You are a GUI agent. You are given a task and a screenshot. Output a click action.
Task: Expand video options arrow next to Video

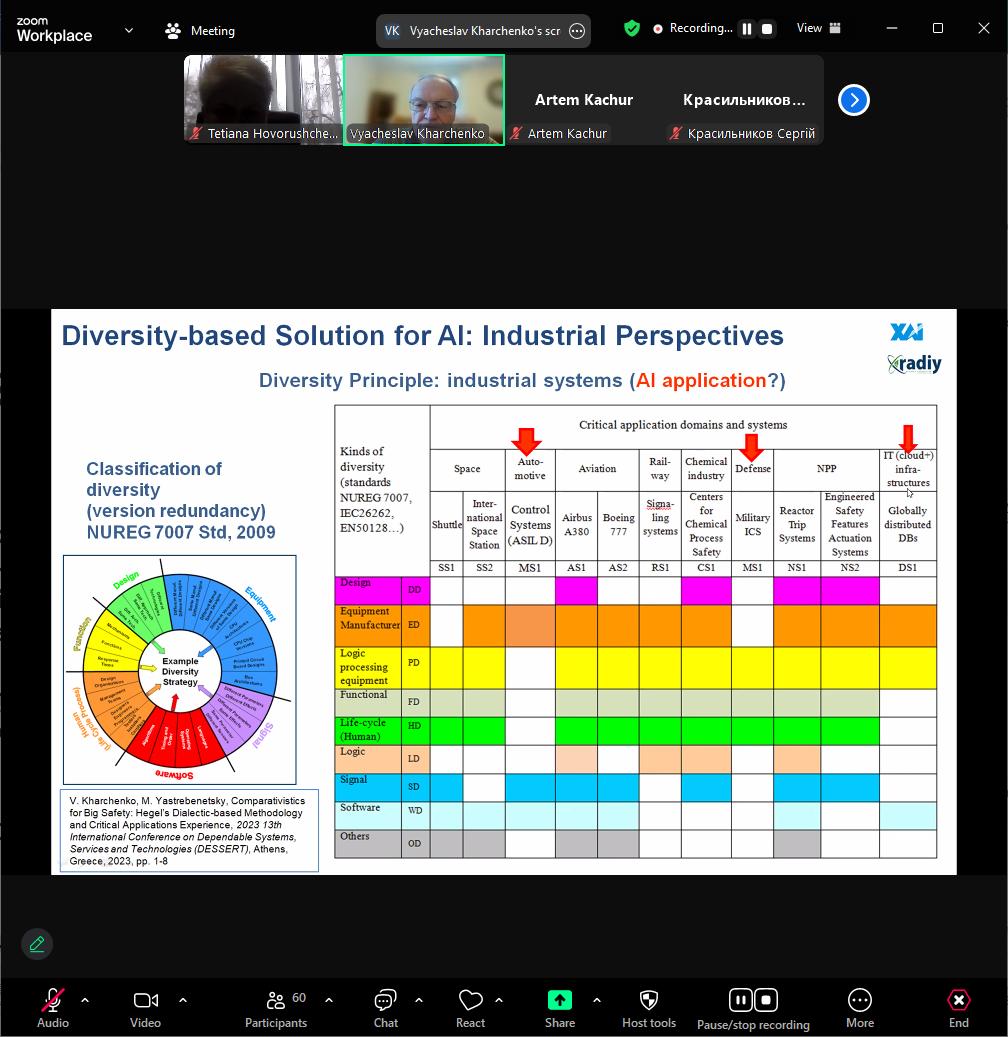[x=182, y=1000]
